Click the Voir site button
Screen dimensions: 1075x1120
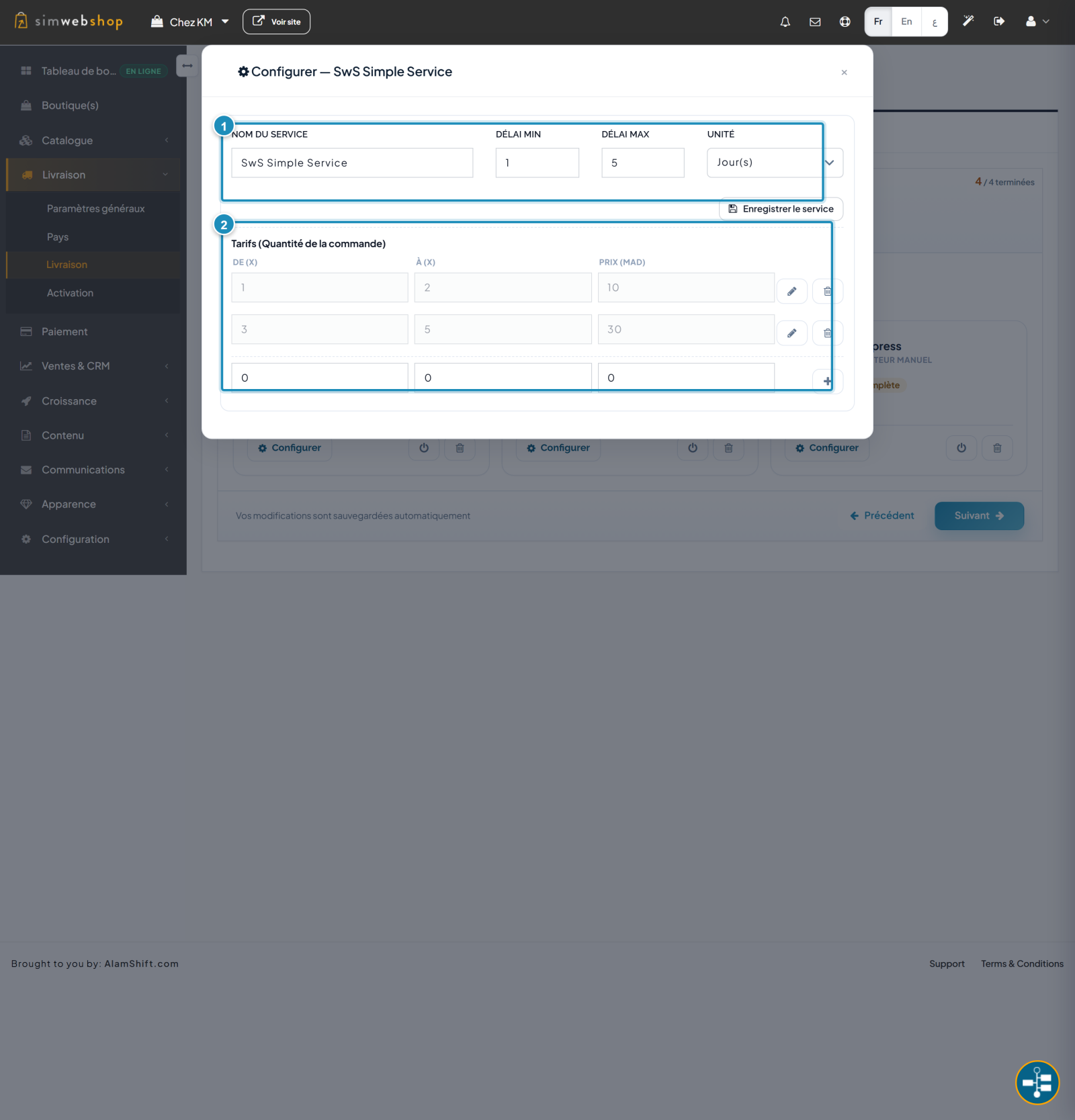click(276, 21)
